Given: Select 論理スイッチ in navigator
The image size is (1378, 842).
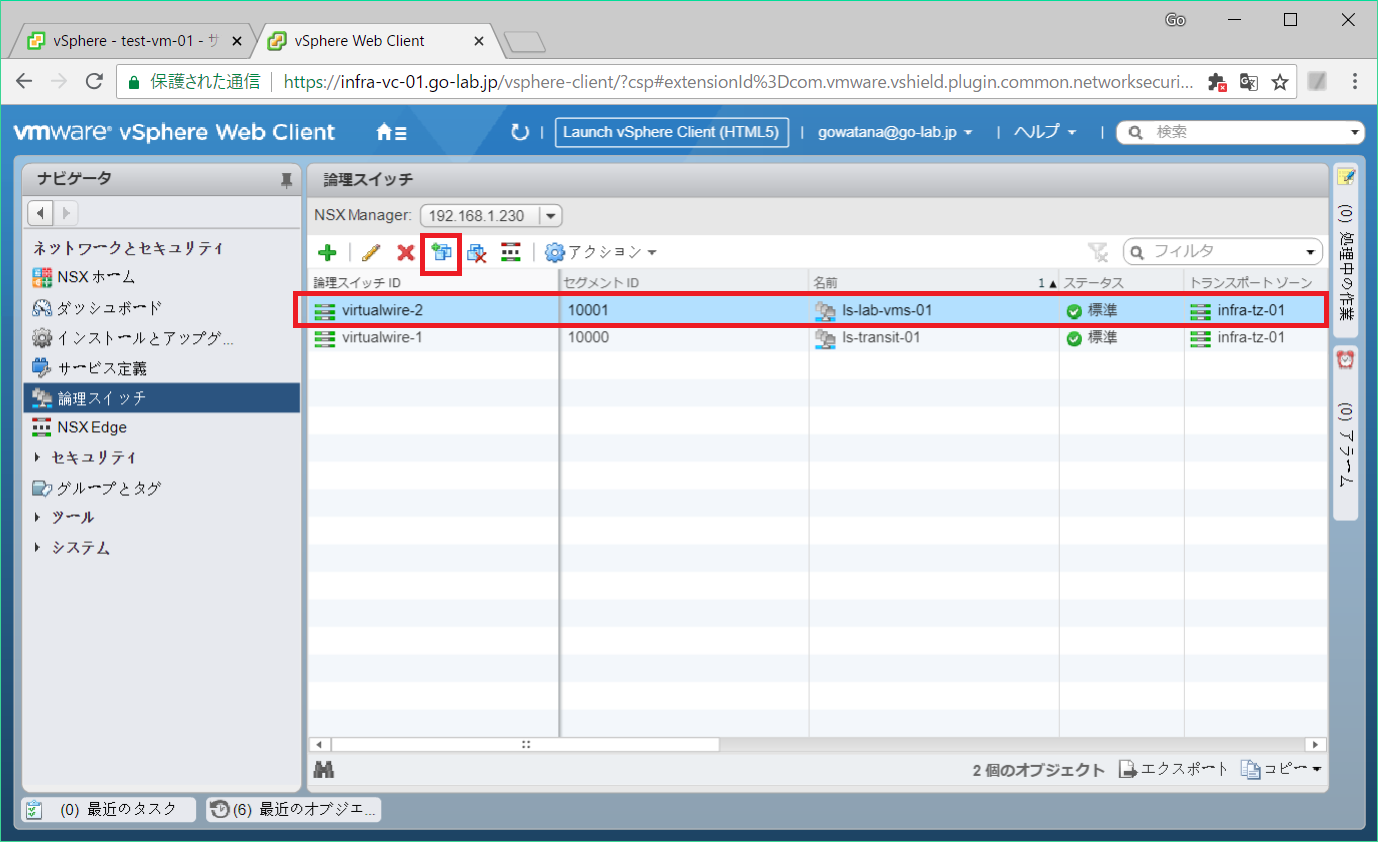Looking at the screenshot, I should (x=160, y=398).
